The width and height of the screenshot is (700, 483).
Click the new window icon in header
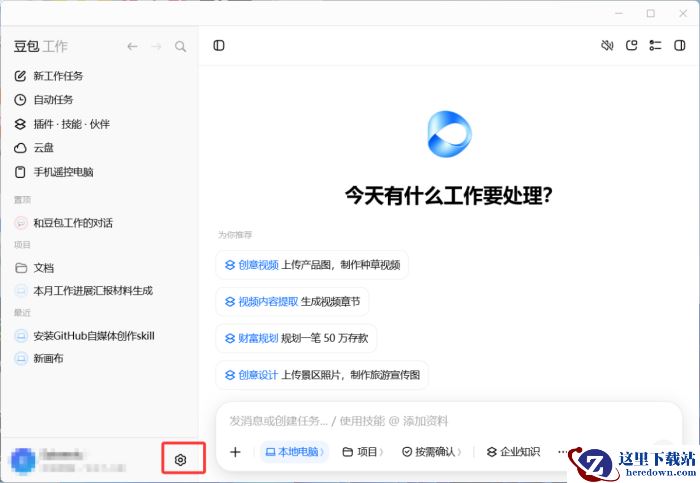pos(631,45)
